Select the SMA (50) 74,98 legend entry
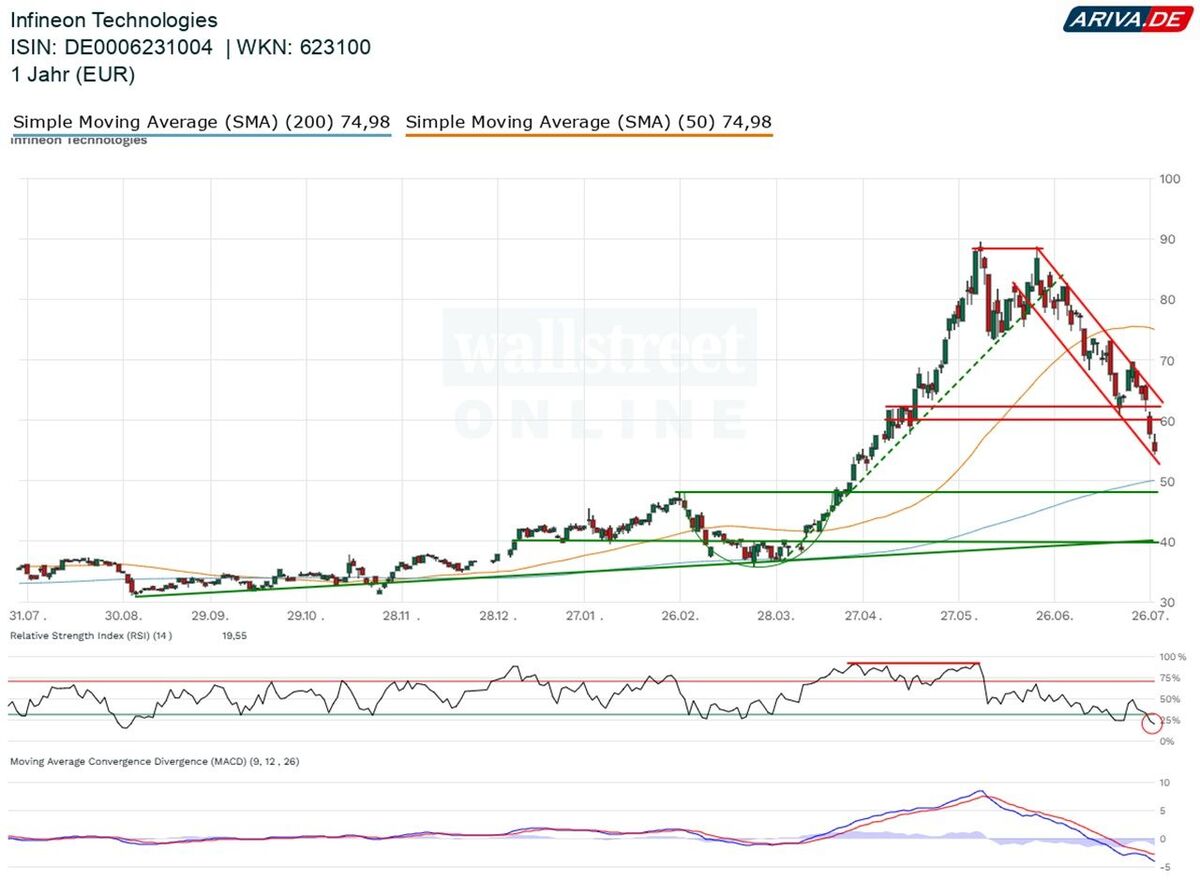1200x881 pixels. click(x=589, y=122)
